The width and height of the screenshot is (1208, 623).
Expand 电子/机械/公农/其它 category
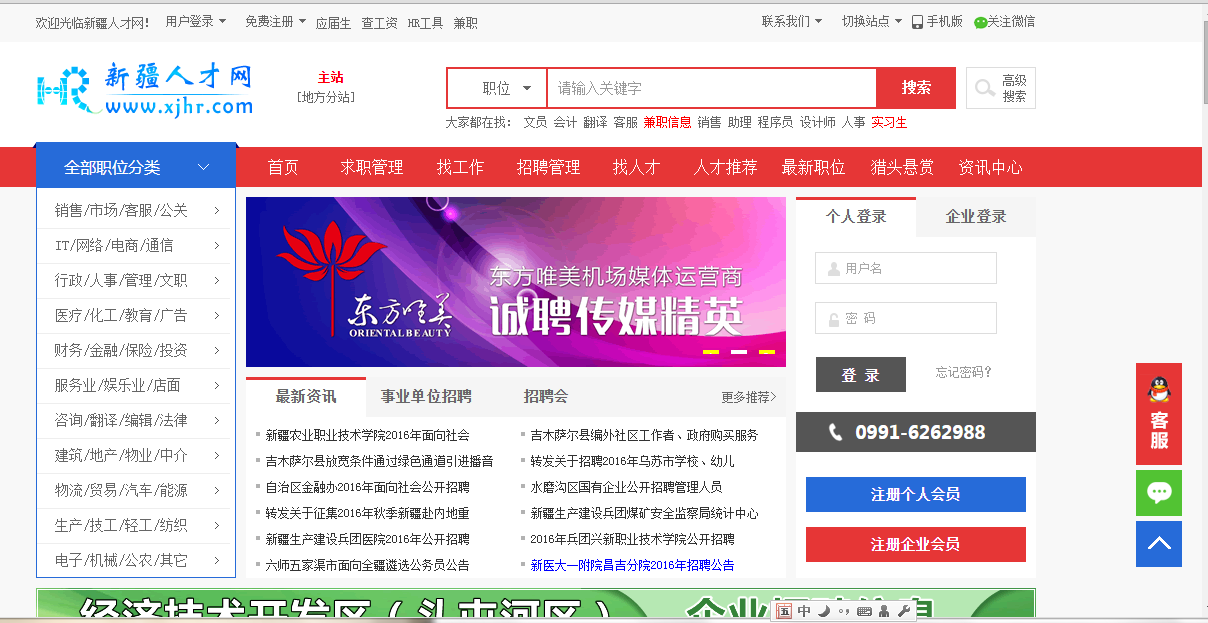tap(137, 560)
